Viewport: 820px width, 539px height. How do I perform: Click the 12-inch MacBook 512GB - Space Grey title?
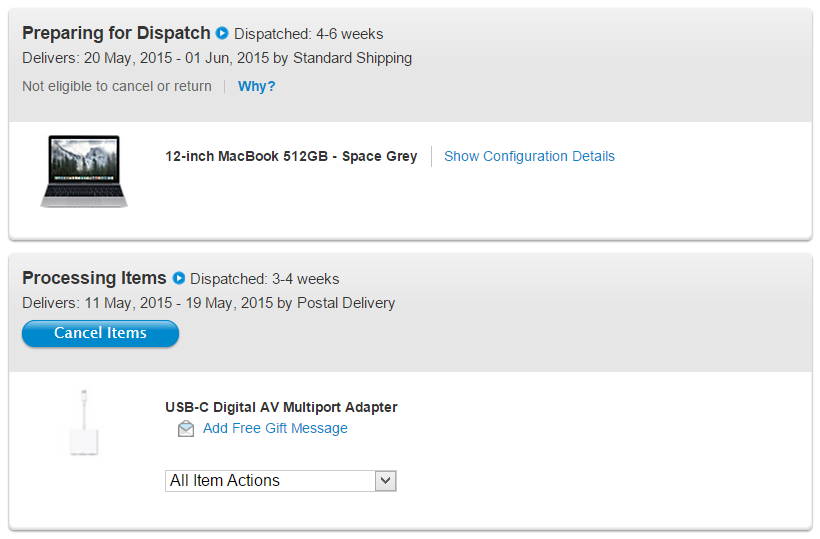click(291, 156)
